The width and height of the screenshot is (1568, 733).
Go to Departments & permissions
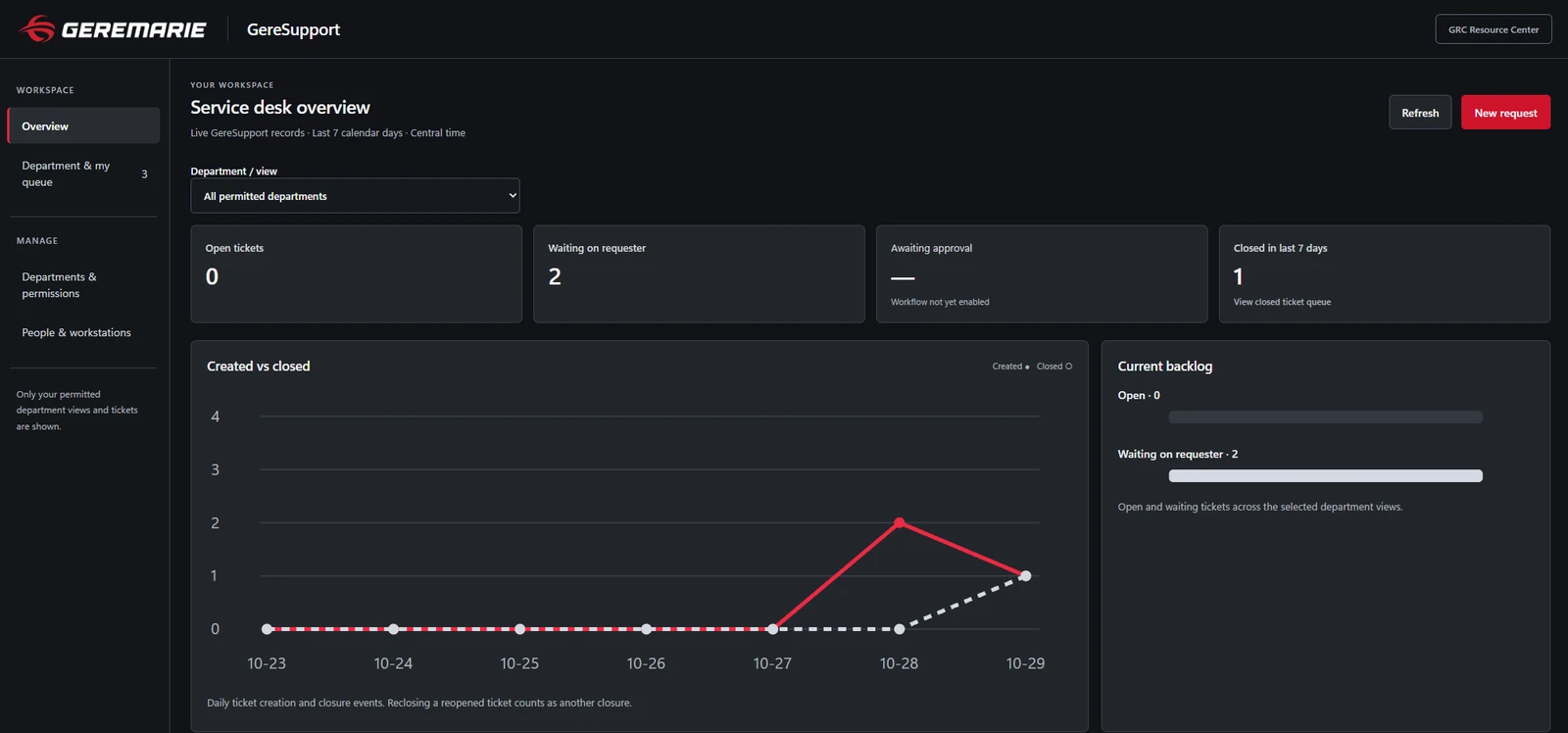(x=83, y=285)
